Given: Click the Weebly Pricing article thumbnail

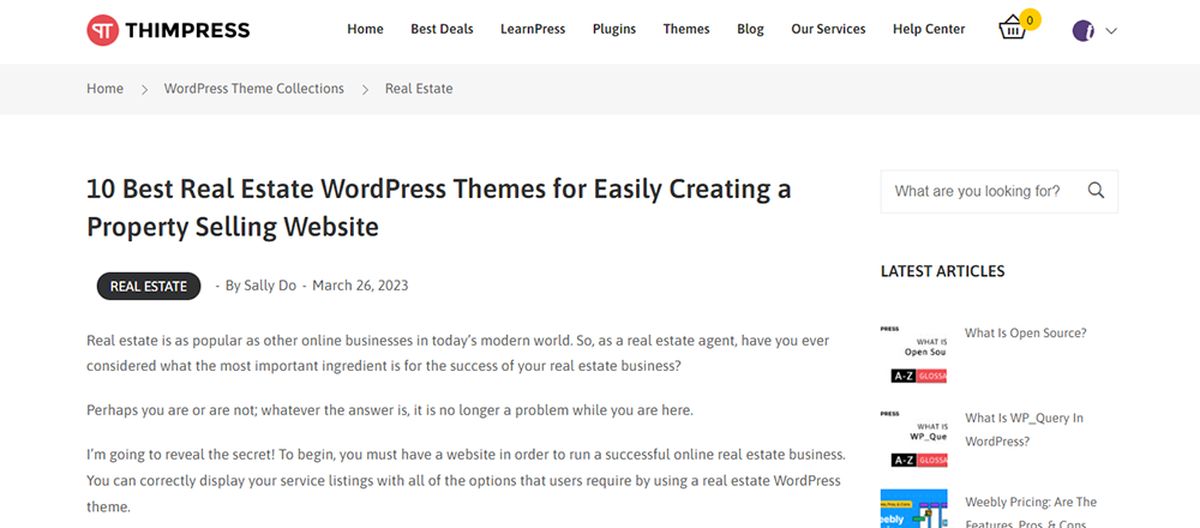Looking at the screenshot, I should [x=914, y=509].
